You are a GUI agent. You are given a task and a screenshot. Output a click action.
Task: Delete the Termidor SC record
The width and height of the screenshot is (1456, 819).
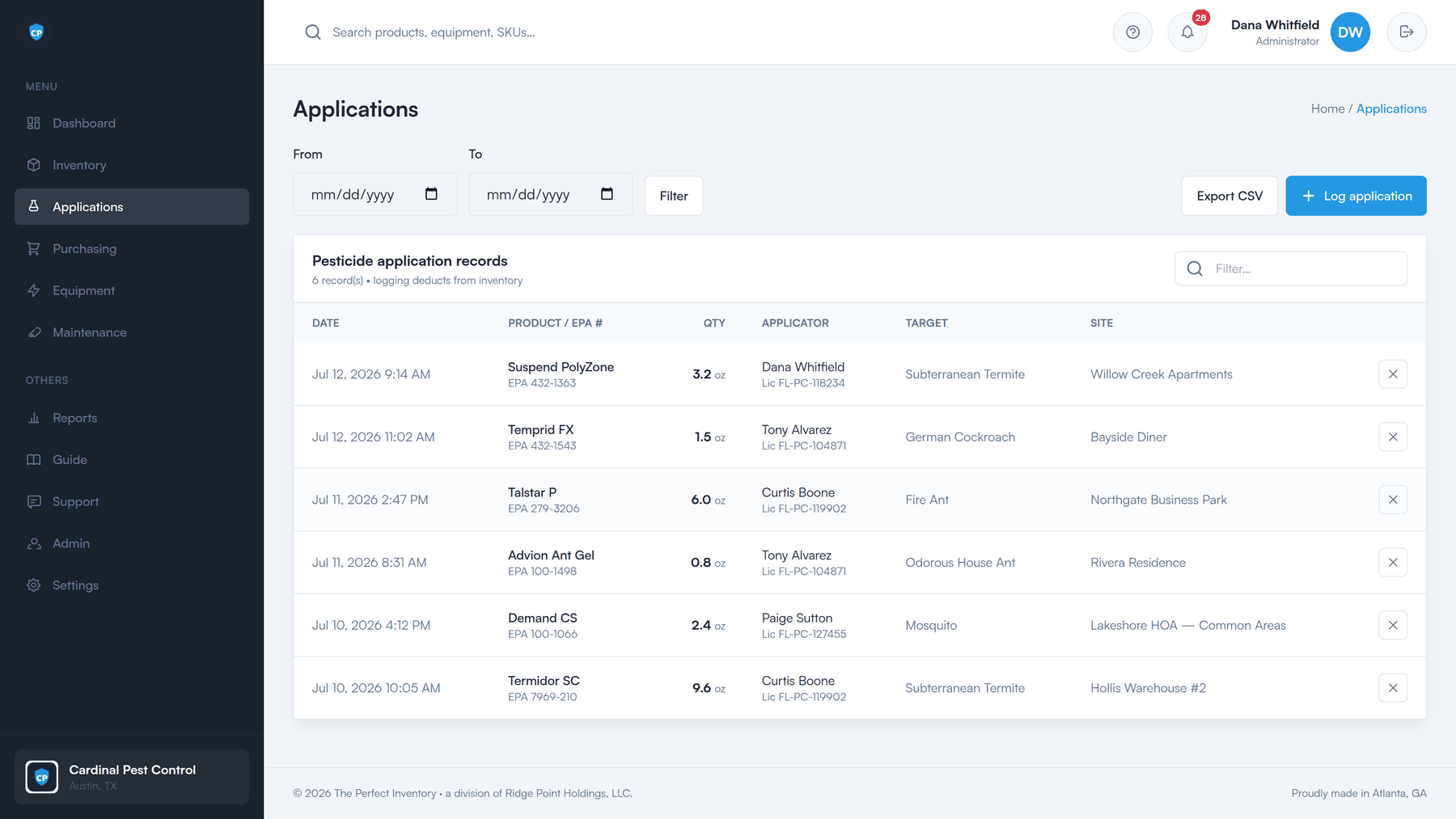[x=1393, y=688]
